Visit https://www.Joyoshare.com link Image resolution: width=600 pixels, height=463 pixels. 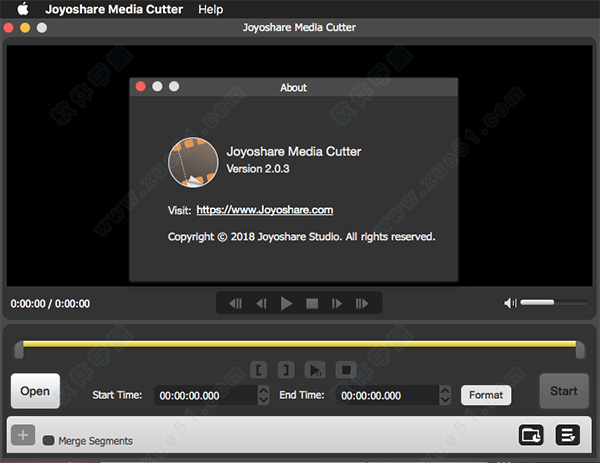[x=265, y=210]
